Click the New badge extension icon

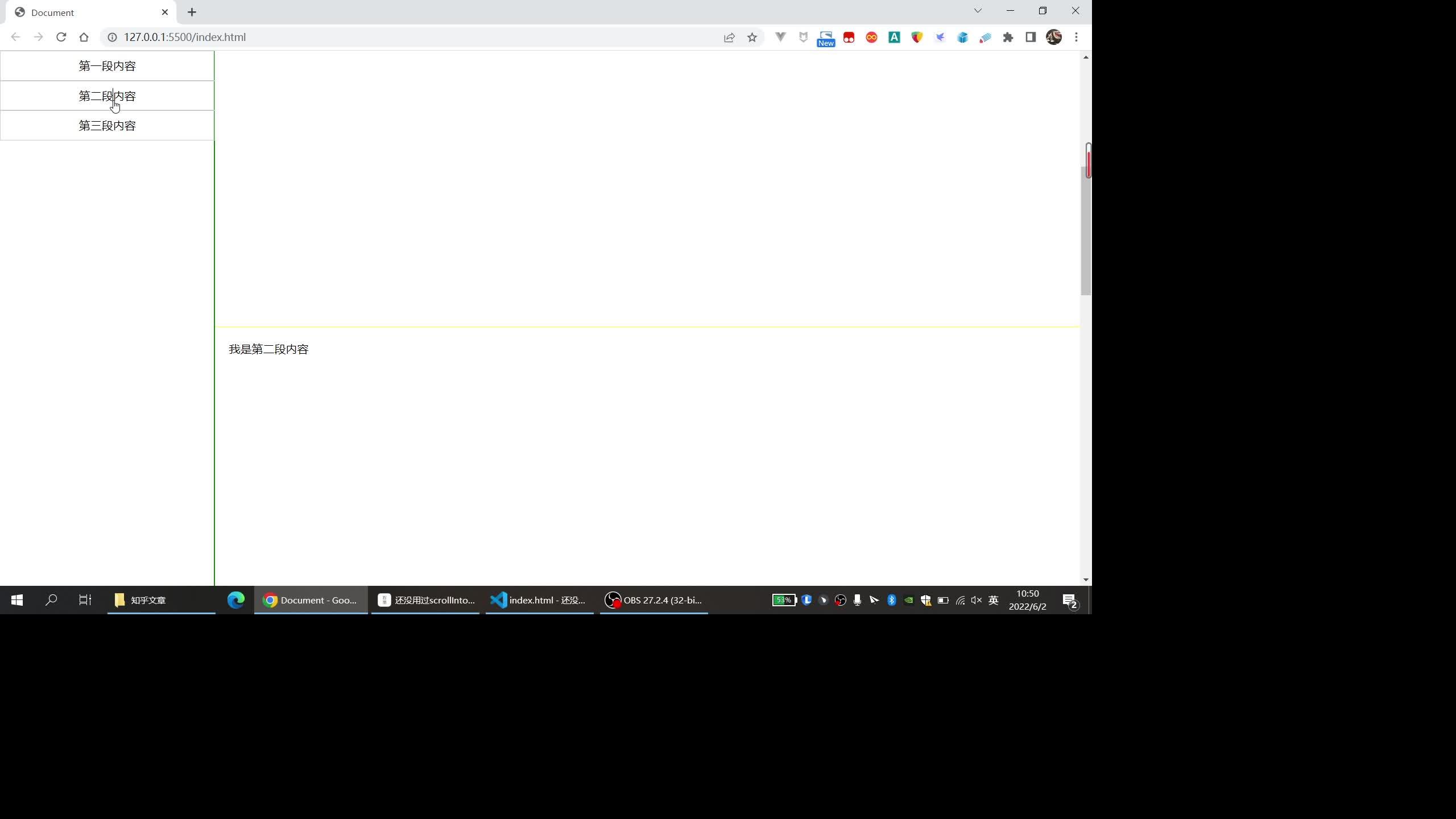click(x=826, y=38)
